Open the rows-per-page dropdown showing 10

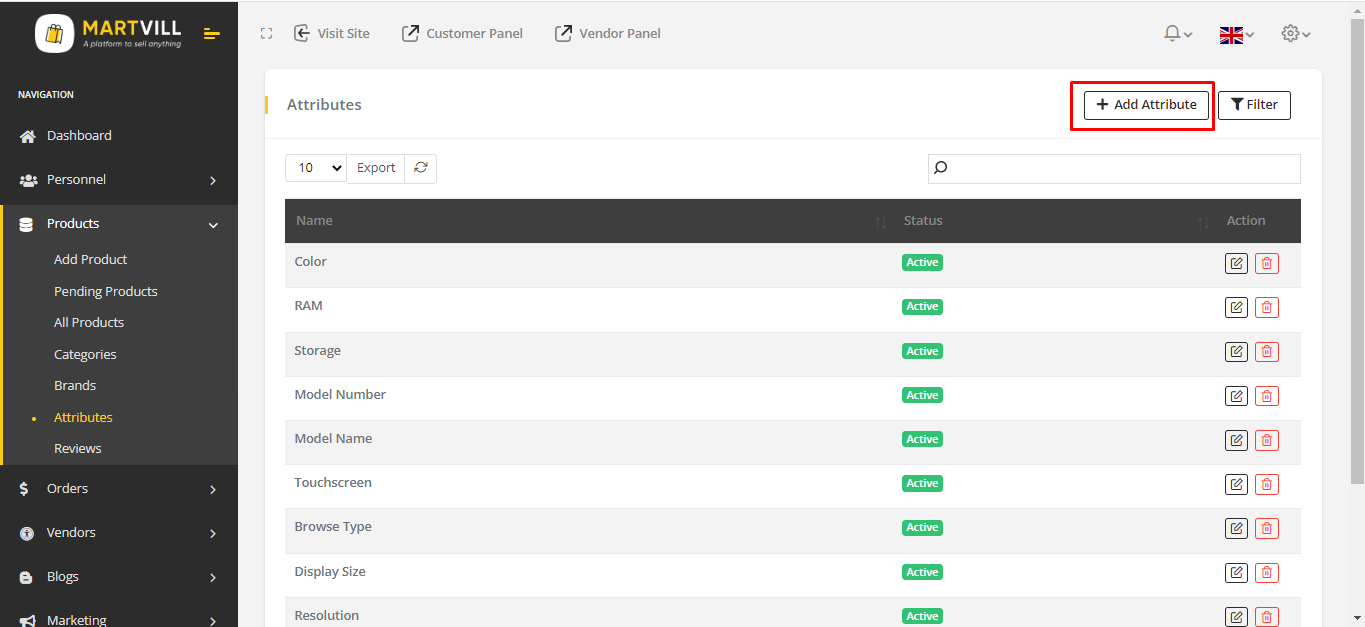[x=316, y=168]
